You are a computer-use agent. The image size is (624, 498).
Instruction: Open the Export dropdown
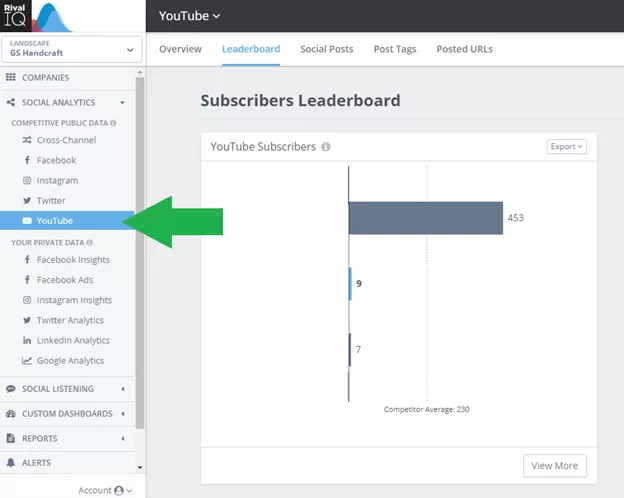[x=566, y=146]
